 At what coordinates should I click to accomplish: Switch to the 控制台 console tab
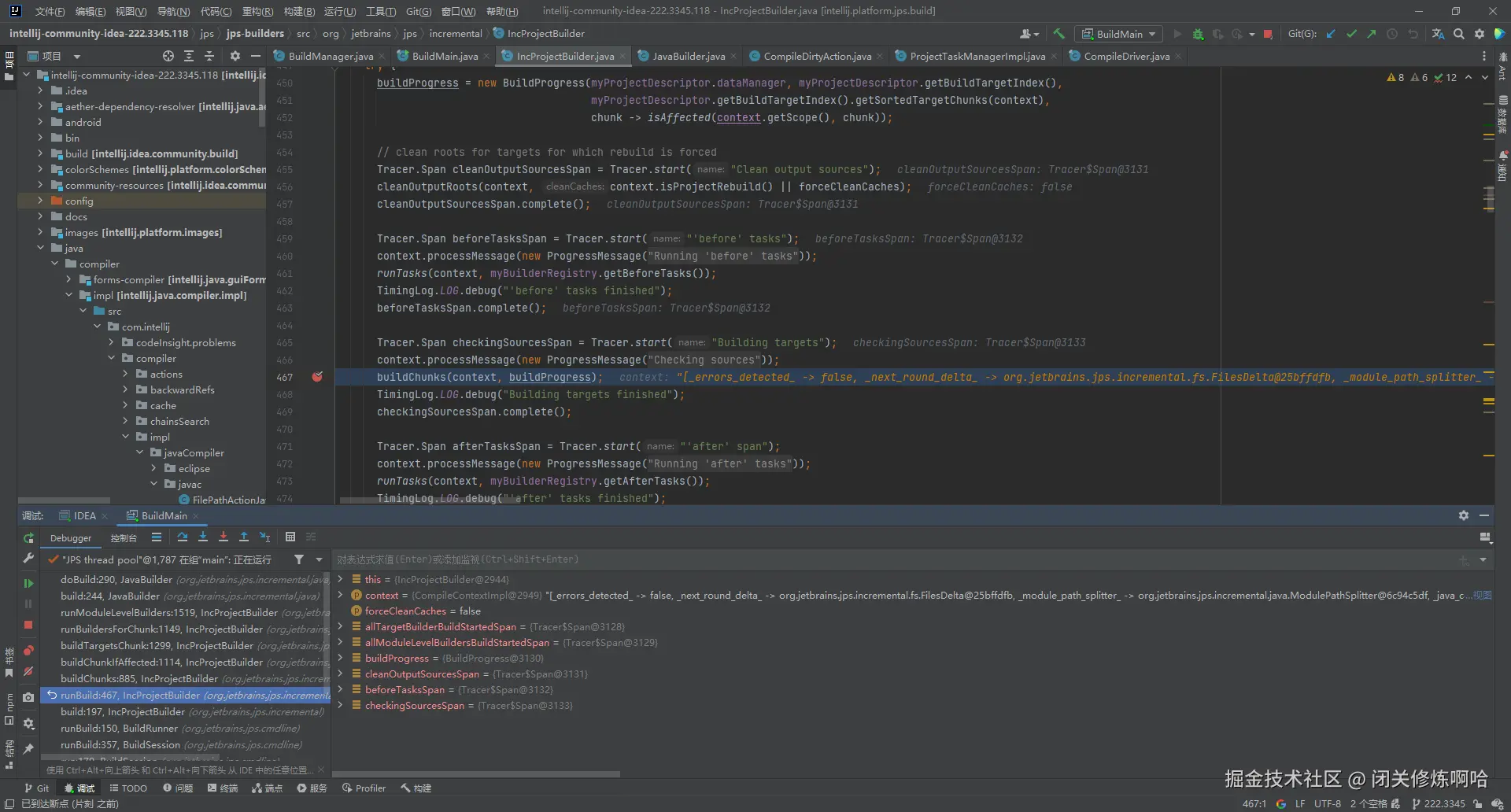pos(124,538)
